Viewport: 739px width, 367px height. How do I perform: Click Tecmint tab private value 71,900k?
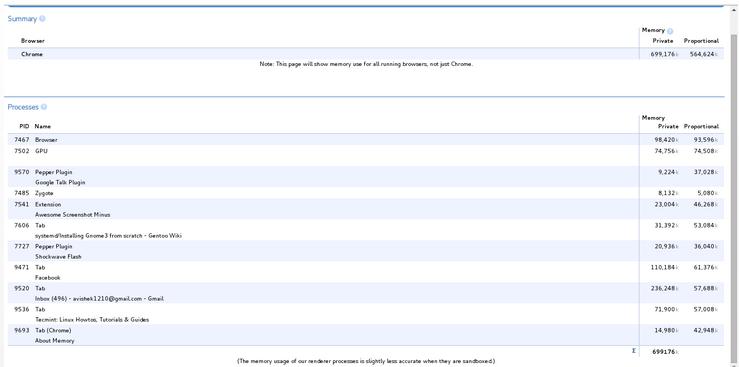click(666, 310)
